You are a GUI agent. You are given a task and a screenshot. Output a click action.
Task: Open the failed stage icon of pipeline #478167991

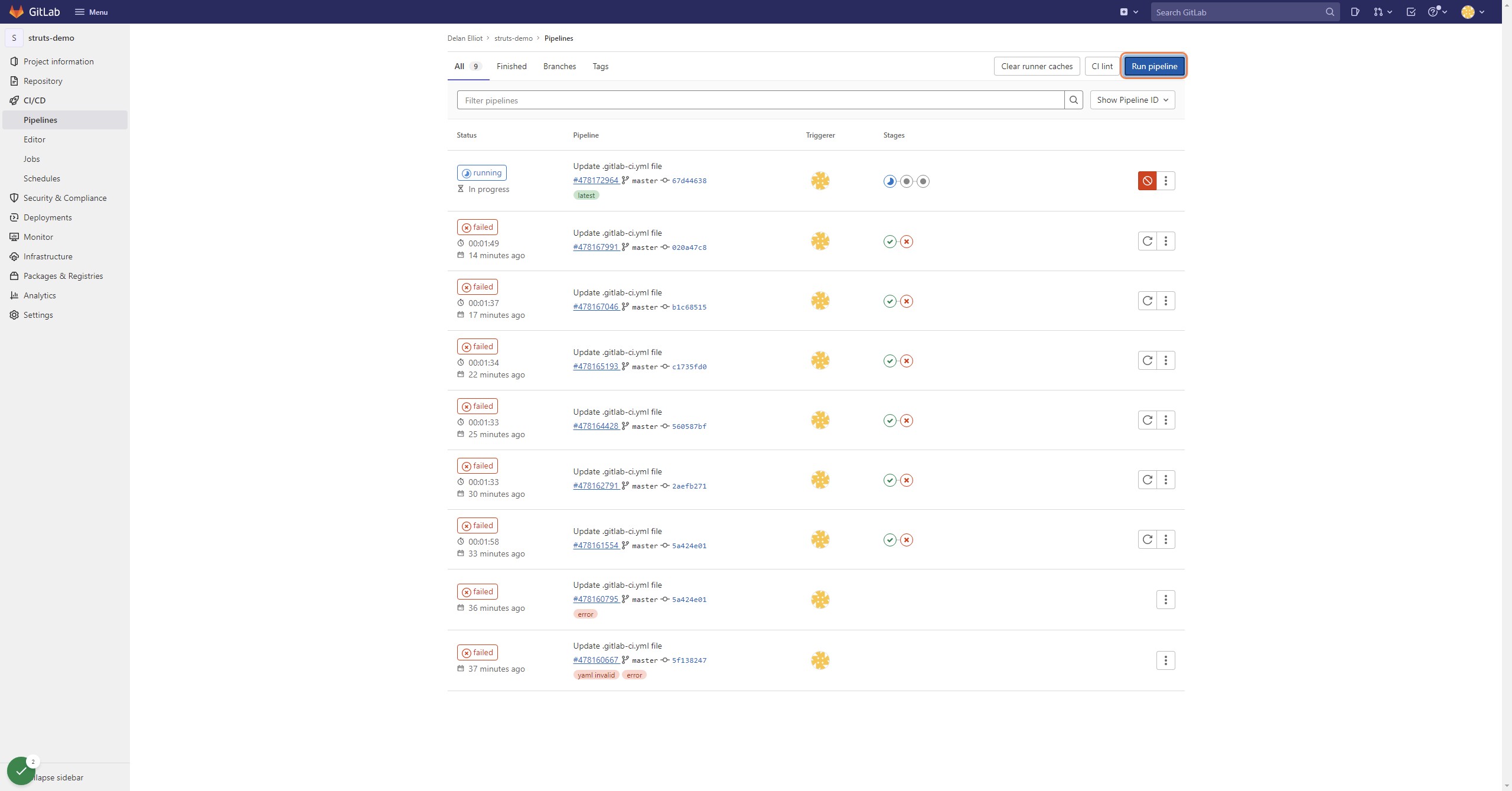(x=907, y=242)
